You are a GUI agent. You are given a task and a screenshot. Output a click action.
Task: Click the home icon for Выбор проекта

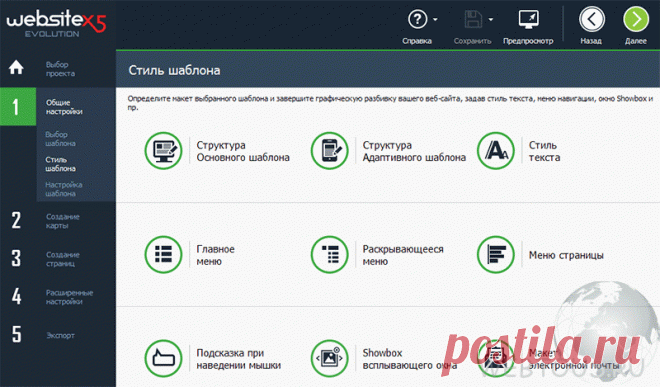click(16, 67)
